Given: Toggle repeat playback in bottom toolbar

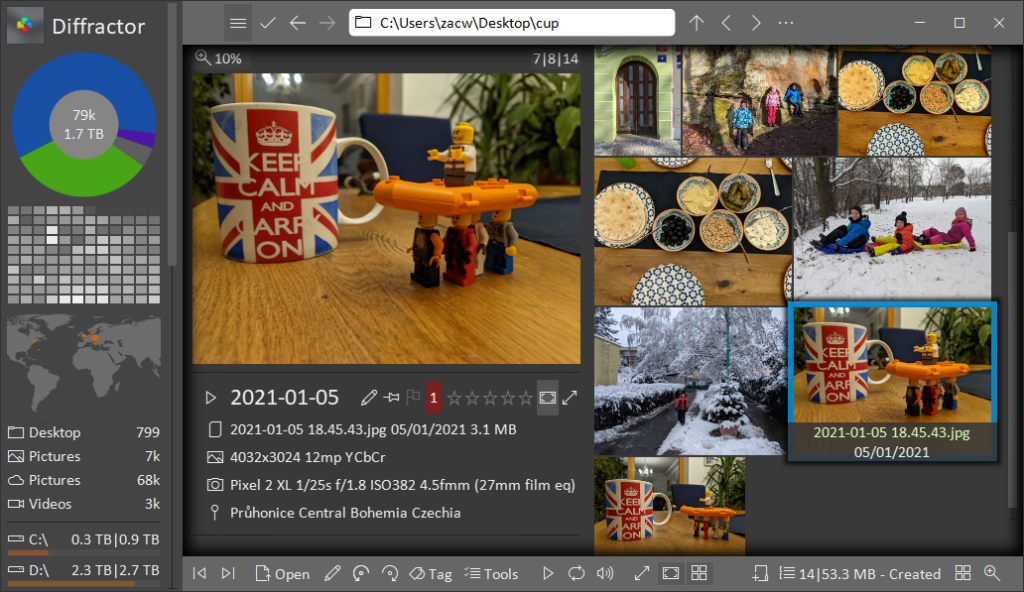Looking at the screenshot, I should click(x=576, y=573).
